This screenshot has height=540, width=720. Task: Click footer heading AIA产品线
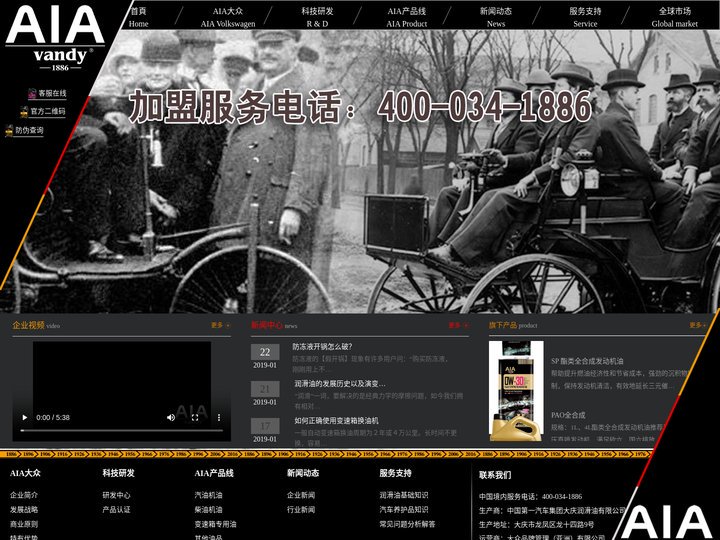click(214, 473)
